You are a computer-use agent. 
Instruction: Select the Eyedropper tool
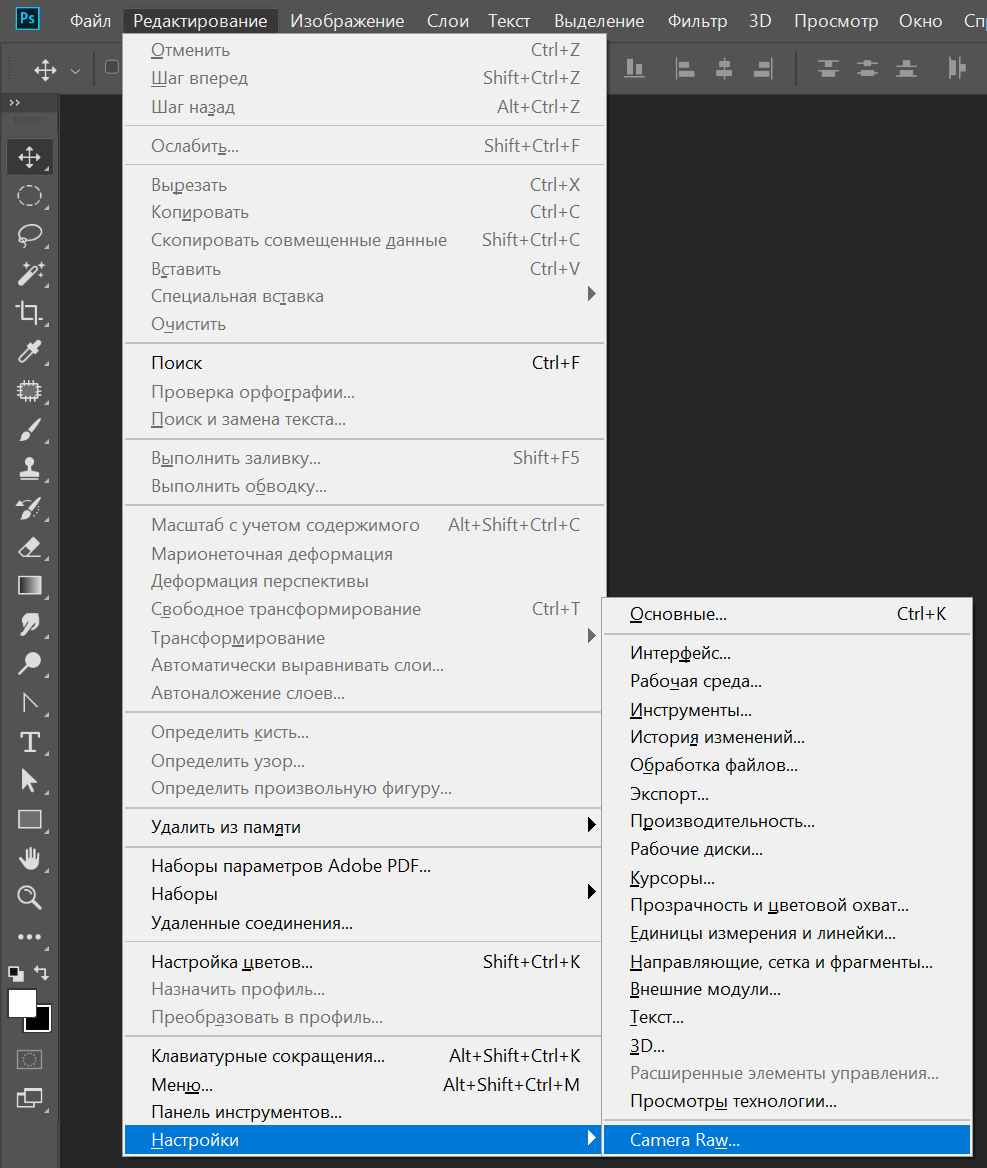(x=30, y=352)
